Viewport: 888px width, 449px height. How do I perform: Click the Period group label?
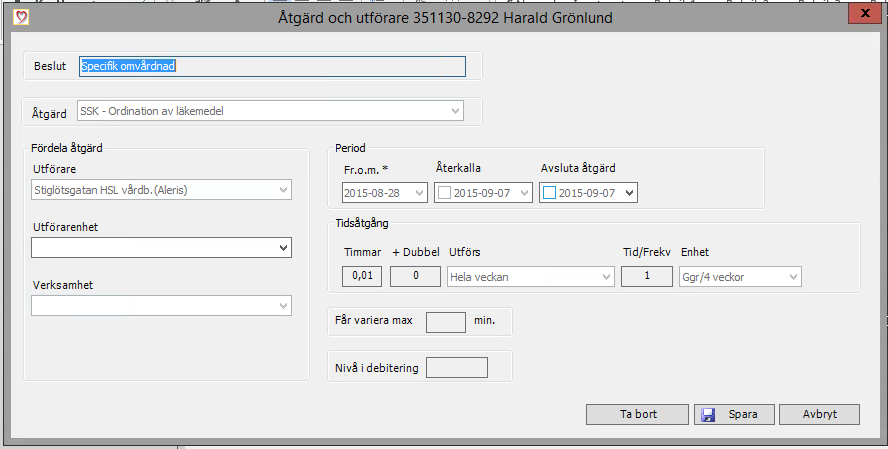[350, 148]
